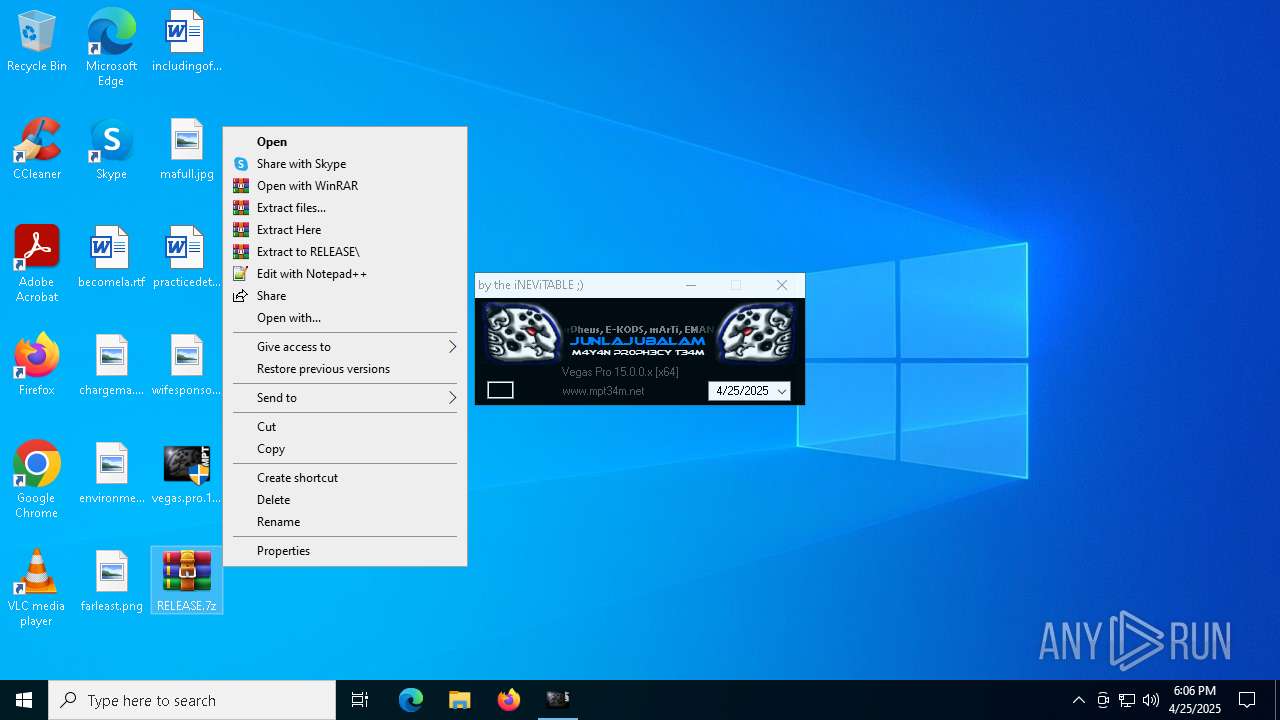Launch VLC media player shortcut
The height and width of the screenshot is (720, 1280).
[x=37, y=588]
